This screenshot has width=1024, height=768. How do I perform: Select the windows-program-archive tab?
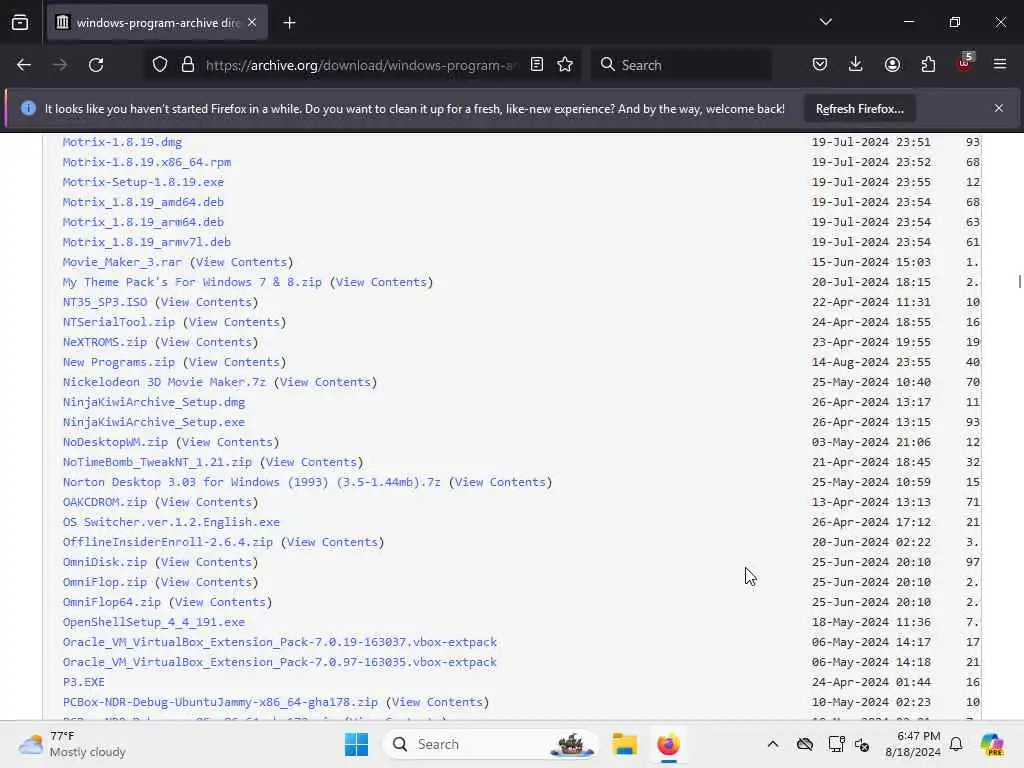[157, 23]
